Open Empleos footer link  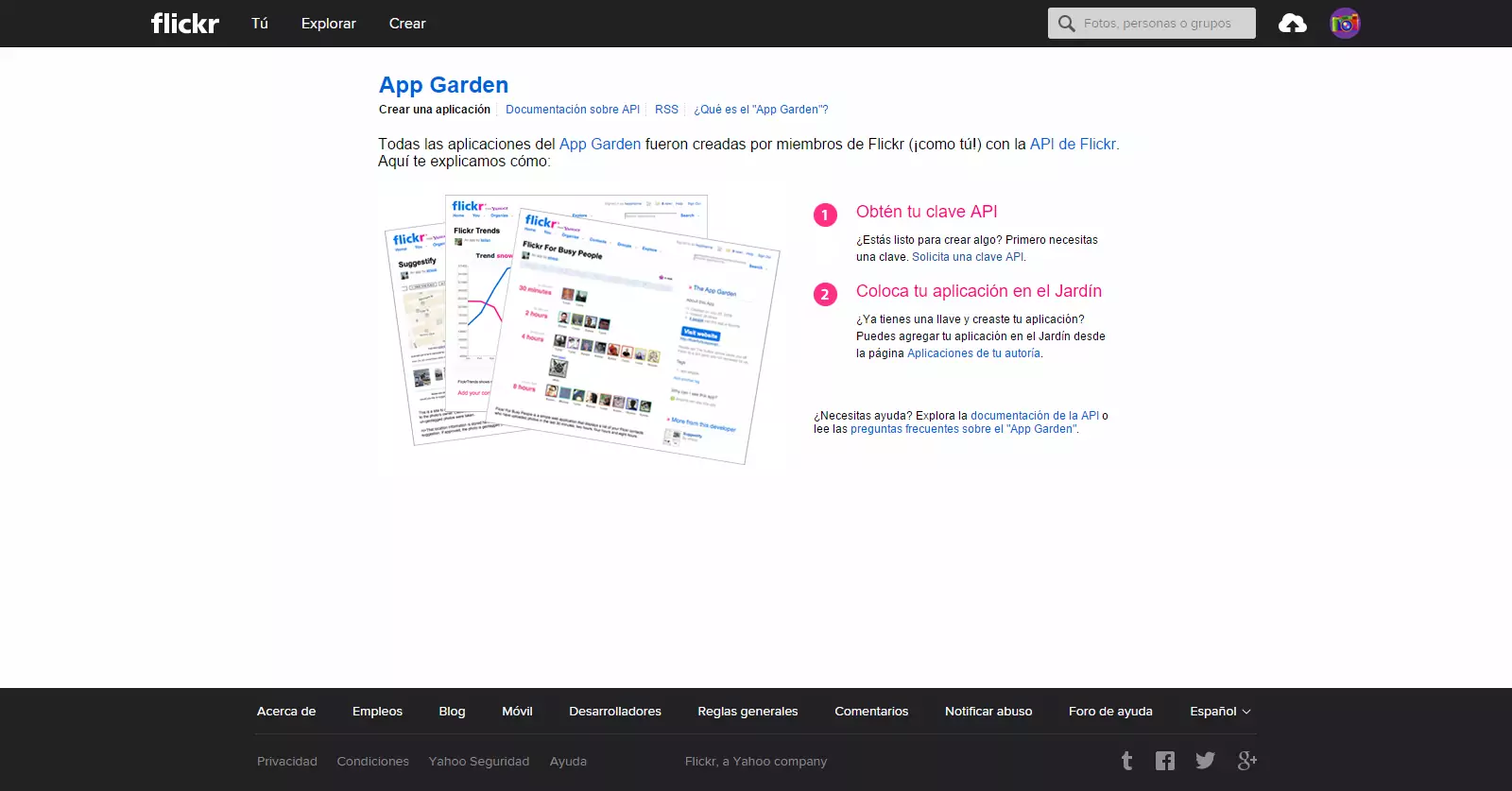tap(377, 712)
